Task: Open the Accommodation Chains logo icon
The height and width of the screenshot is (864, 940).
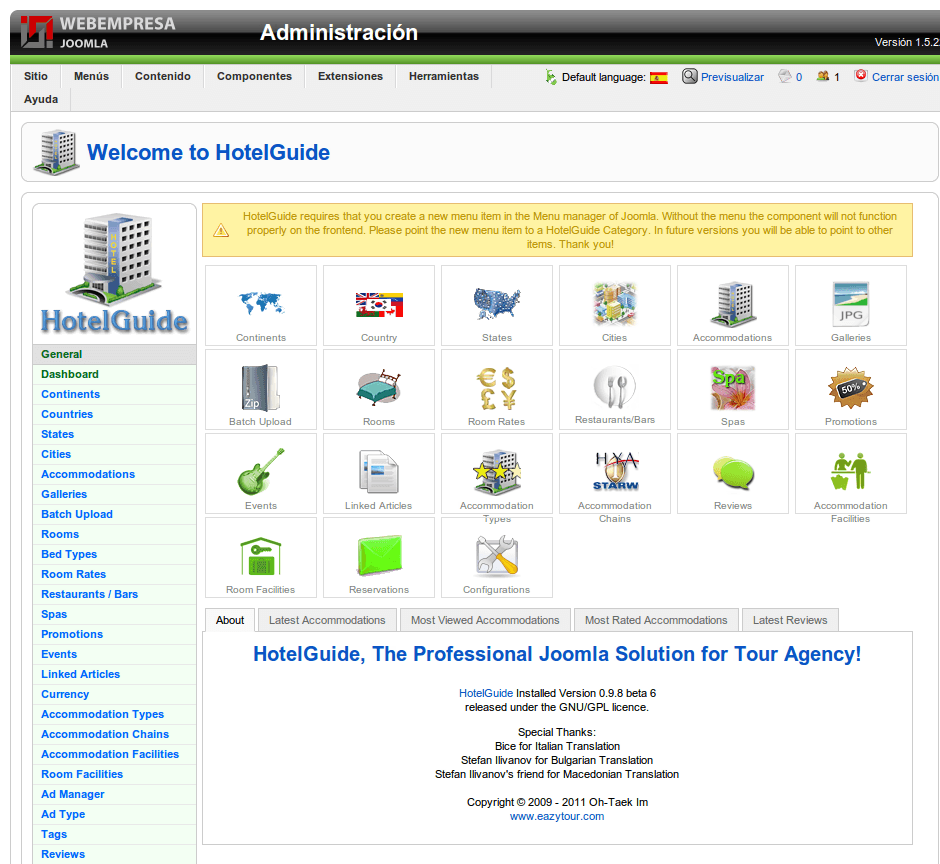Action: click(x=614, y=472)
